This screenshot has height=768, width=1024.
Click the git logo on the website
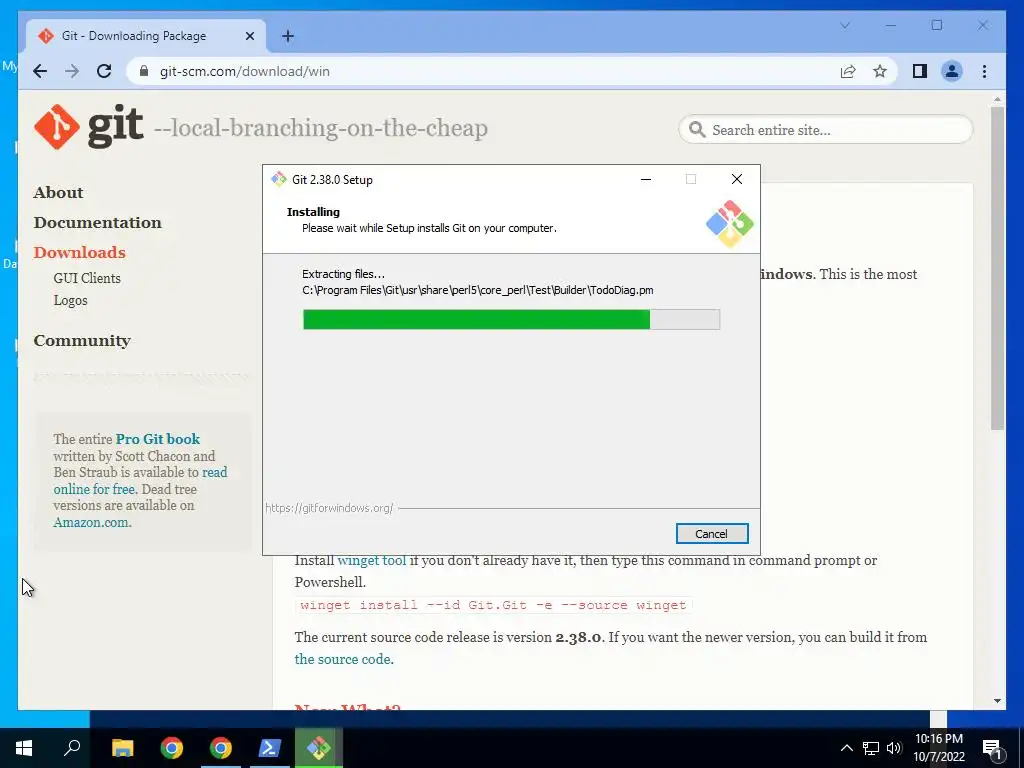88,127
